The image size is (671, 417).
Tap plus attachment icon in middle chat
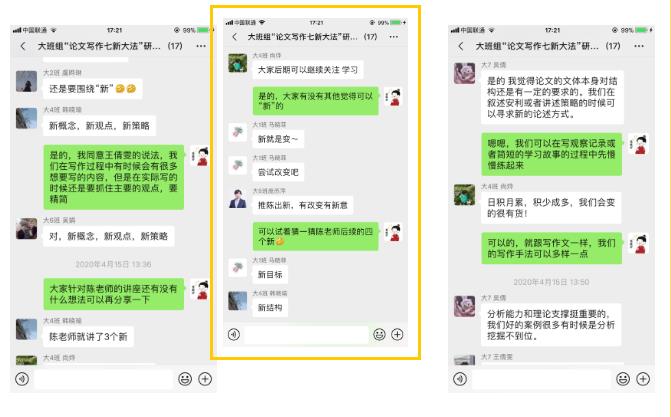(397, 334)
